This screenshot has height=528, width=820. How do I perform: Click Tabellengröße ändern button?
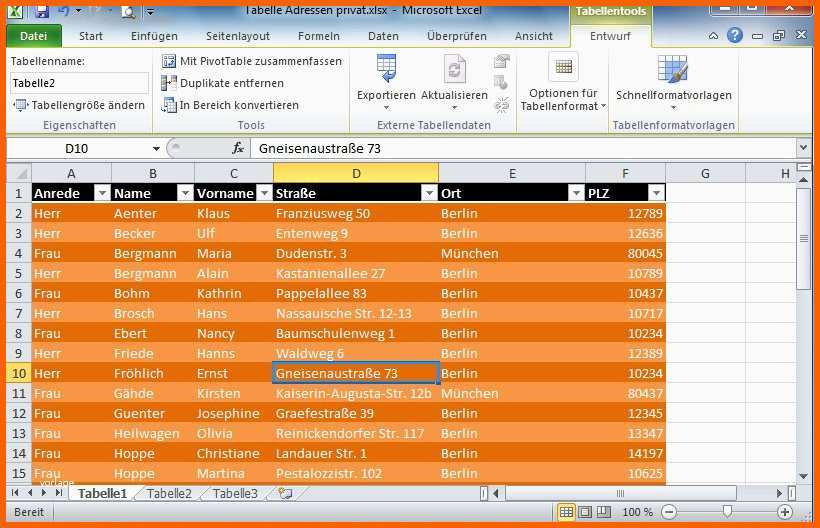click(78, 105)
